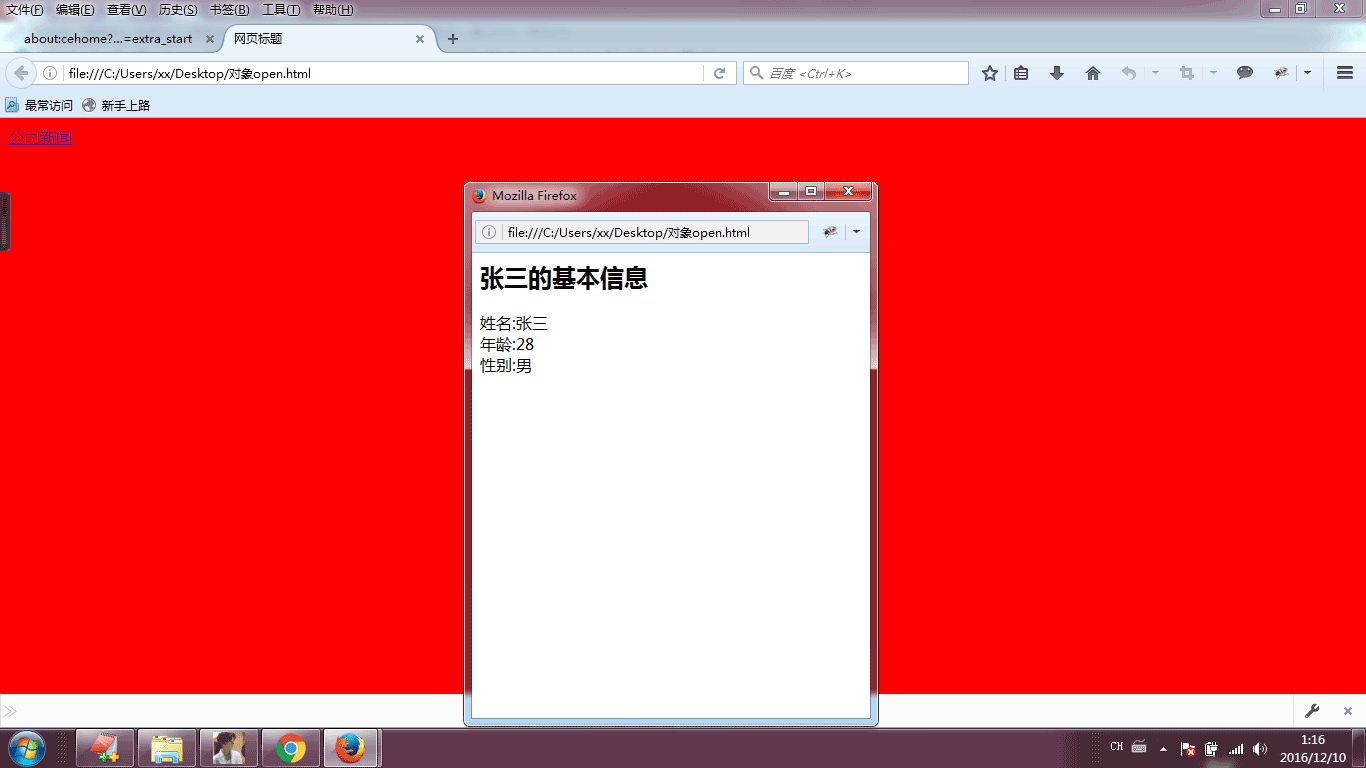Click the search magnifier icon
The width and height of the screenshot is (1366, 768).
[x=757, y=73]
